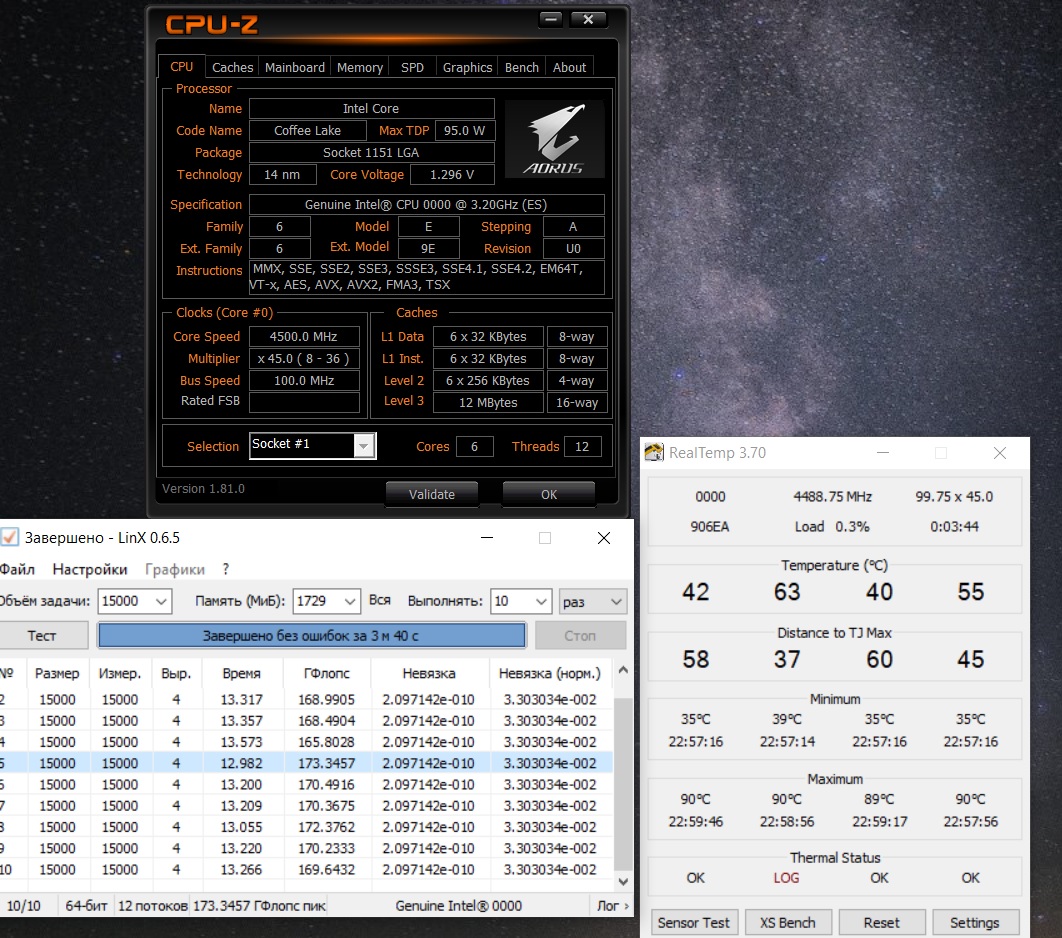Click the 12 потоков status bar entry
The height and width of the screenshot is (938, 1062).
[152, 905]
